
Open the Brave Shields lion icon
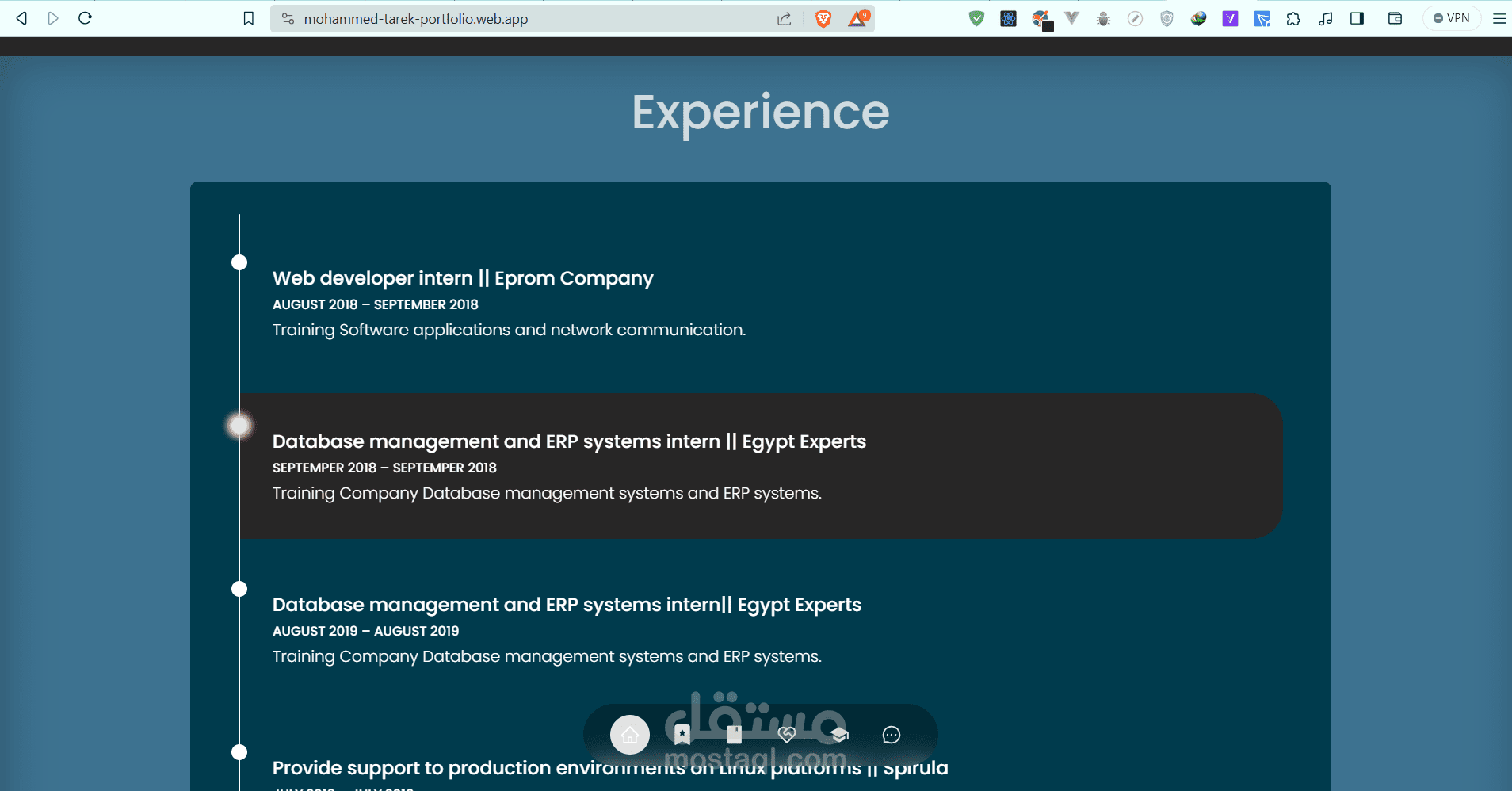tap(823, 18)
